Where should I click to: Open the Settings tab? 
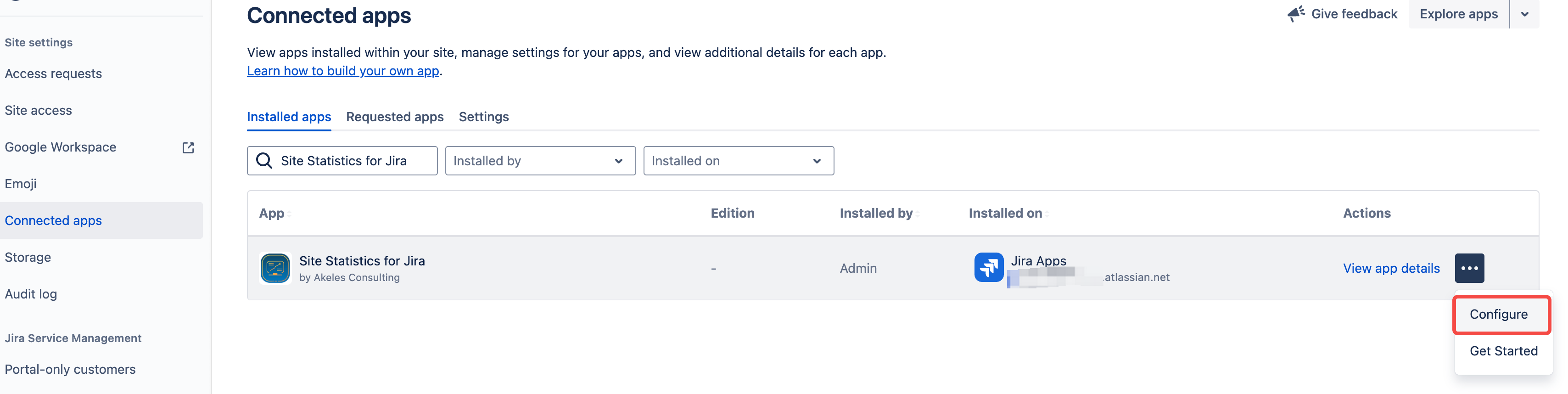pyautogui.click(x=483, y=117)
